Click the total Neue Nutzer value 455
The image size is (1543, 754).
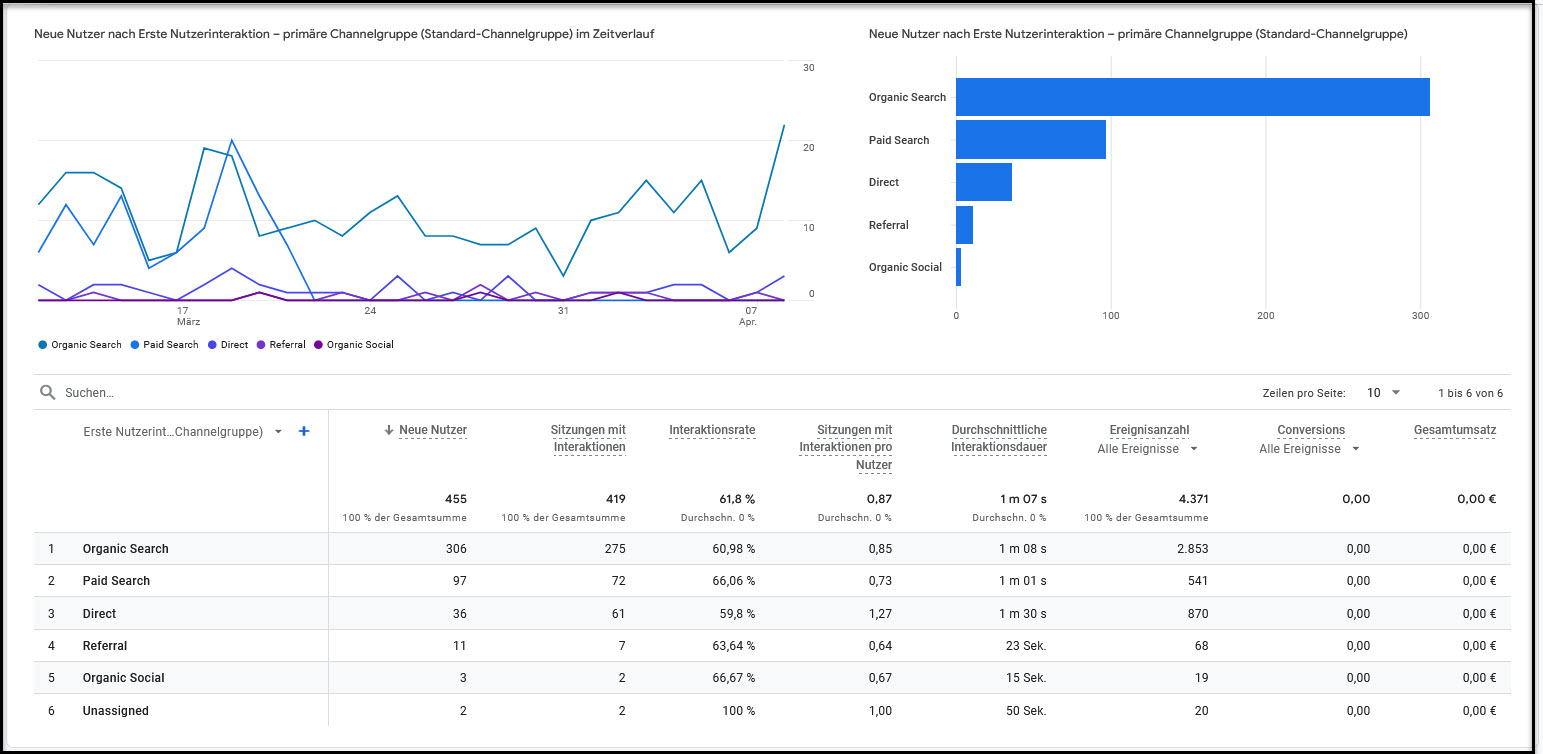pyautogui.click(x=456, y=499)
